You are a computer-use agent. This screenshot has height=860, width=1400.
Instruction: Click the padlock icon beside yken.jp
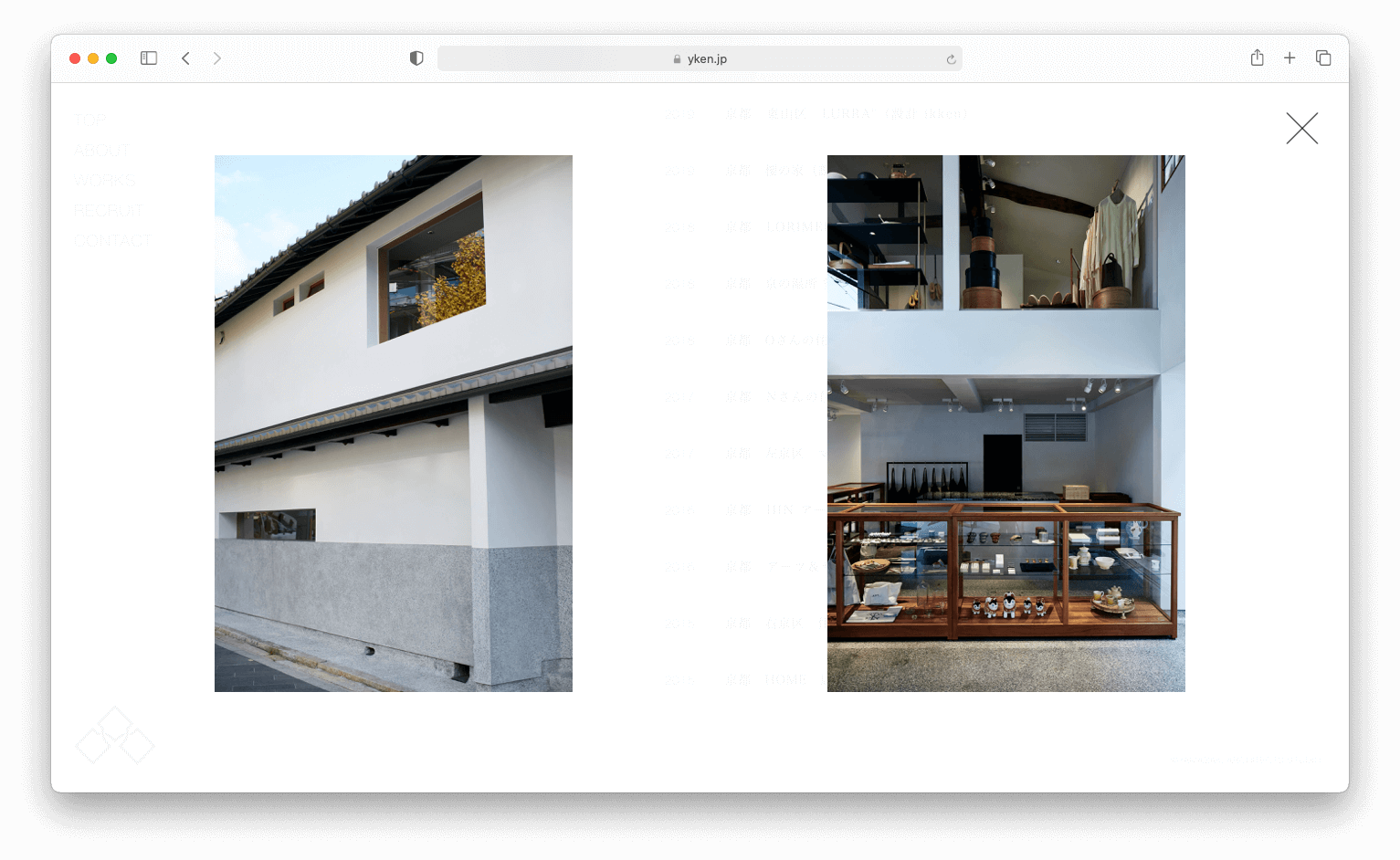(677, 59)
